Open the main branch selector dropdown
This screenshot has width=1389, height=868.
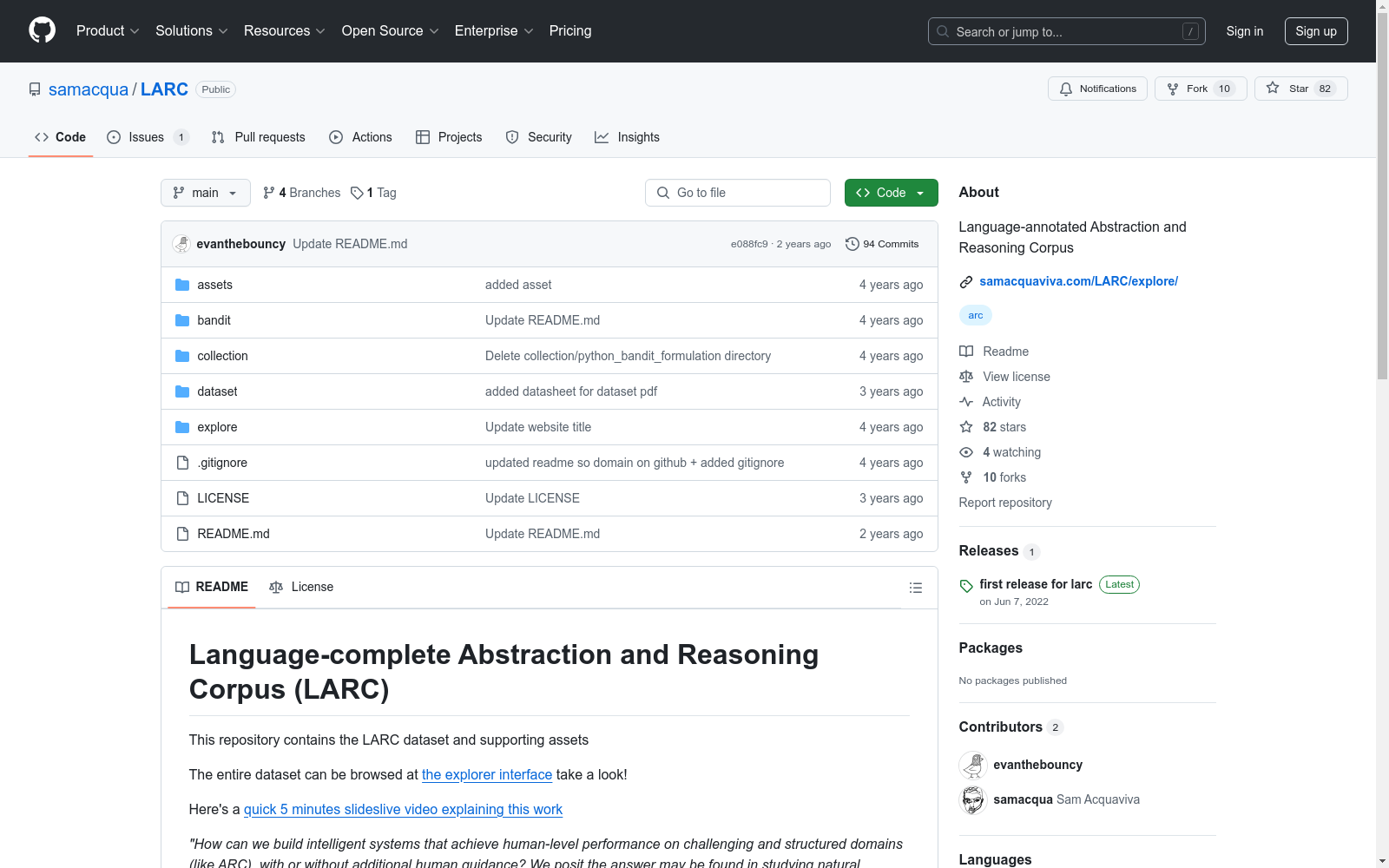coord(206,193)
